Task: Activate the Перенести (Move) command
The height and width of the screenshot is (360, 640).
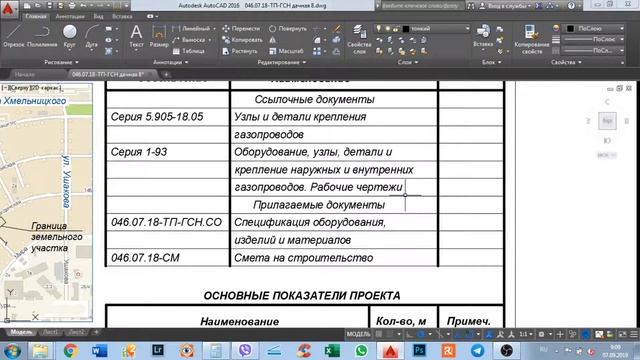Action: click(x=241, y=29)
